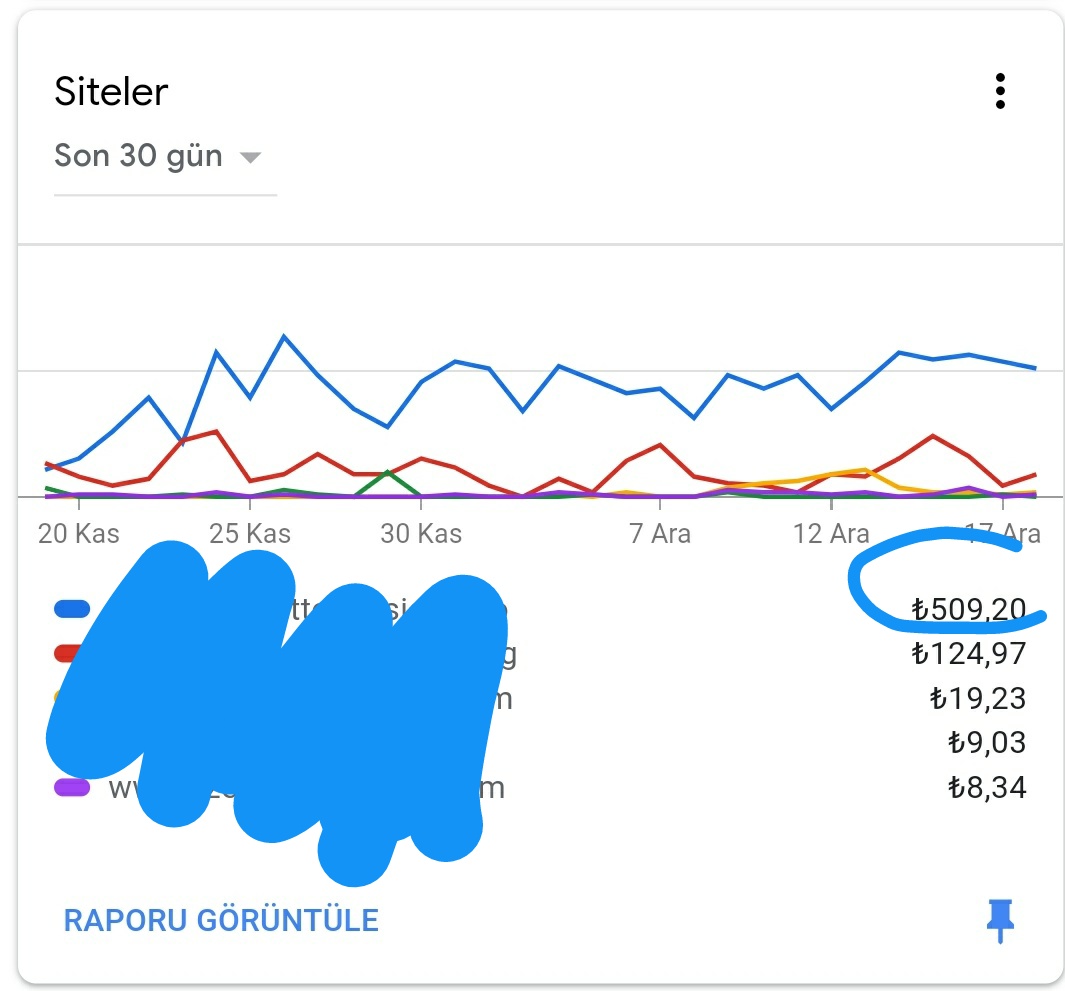Click the 12 Ara axis label
This screenshot has height=991, width=1065.
pos(831,534)
